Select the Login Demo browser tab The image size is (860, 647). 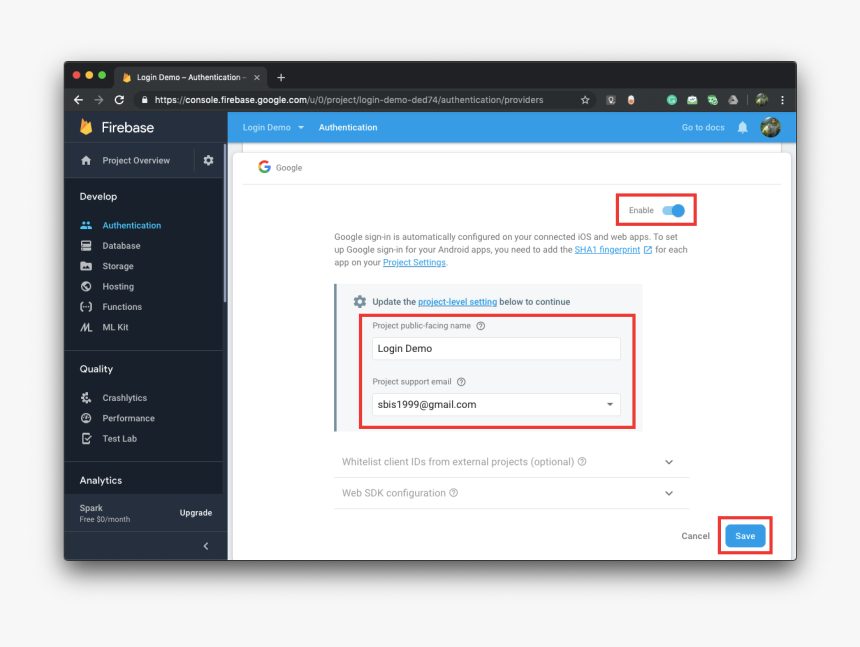[x=190, y=77]
